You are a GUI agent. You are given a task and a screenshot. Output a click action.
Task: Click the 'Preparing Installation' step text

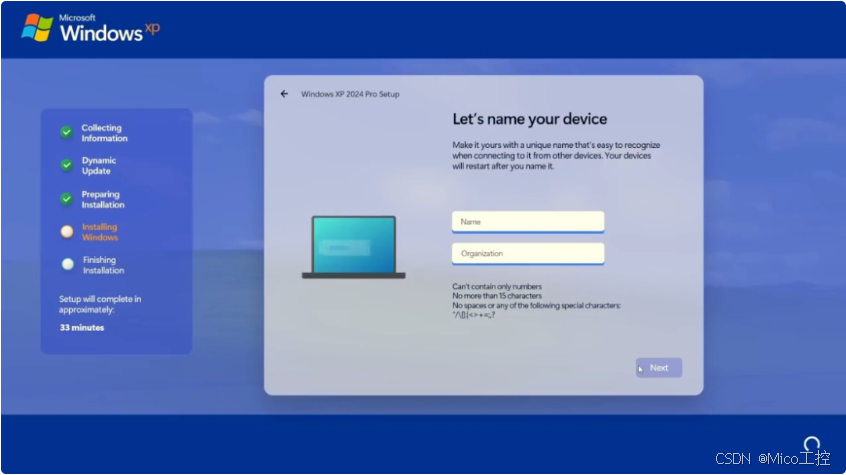pos(103,200)
